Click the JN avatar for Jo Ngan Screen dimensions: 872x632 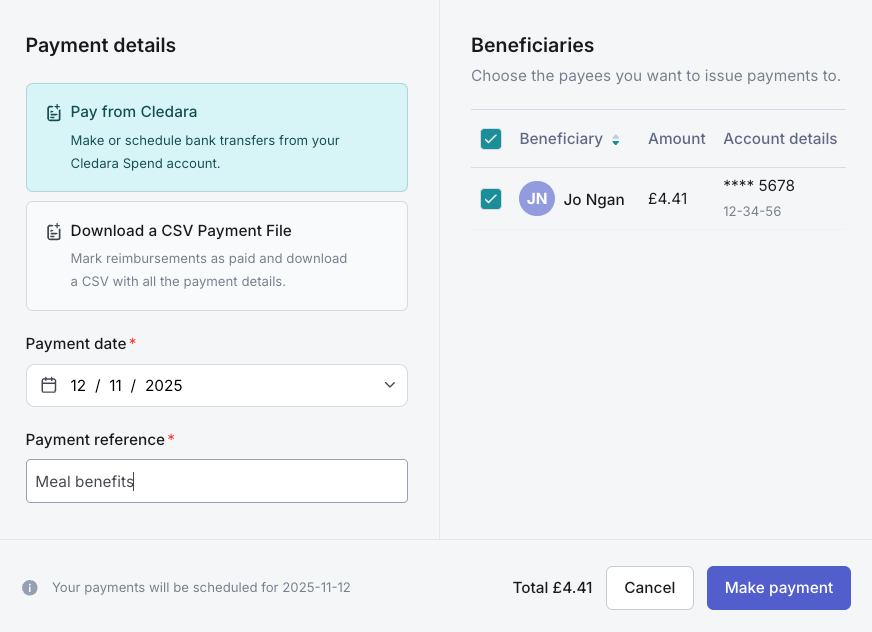(536, 199)
